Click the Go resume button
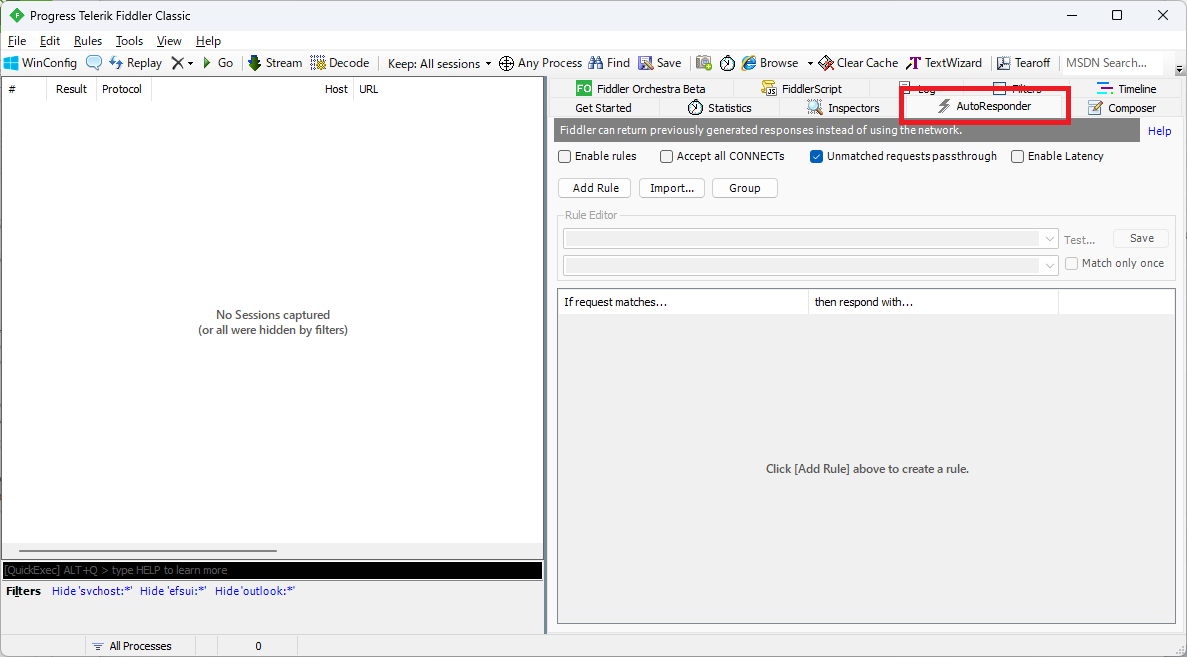The width and height of the screenshot is (1187, 657). 217,63
